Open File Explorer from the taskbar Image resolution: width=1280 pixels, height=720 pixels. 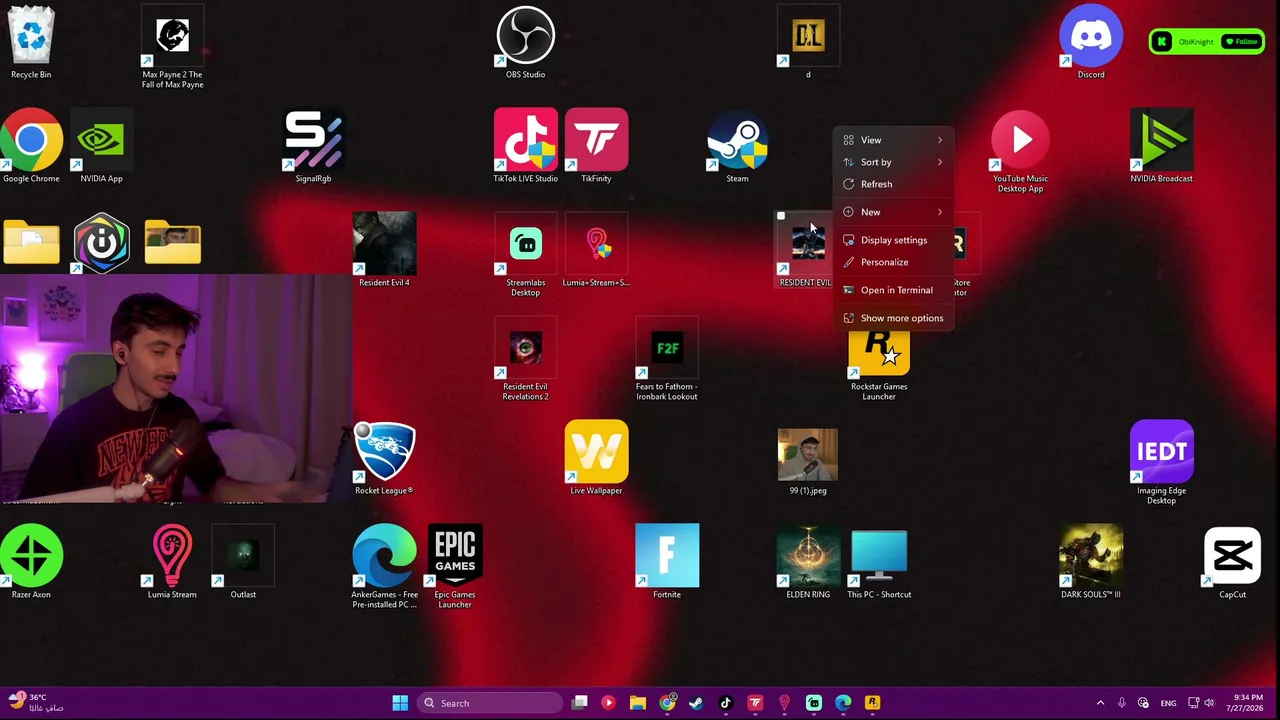point(637,703)
